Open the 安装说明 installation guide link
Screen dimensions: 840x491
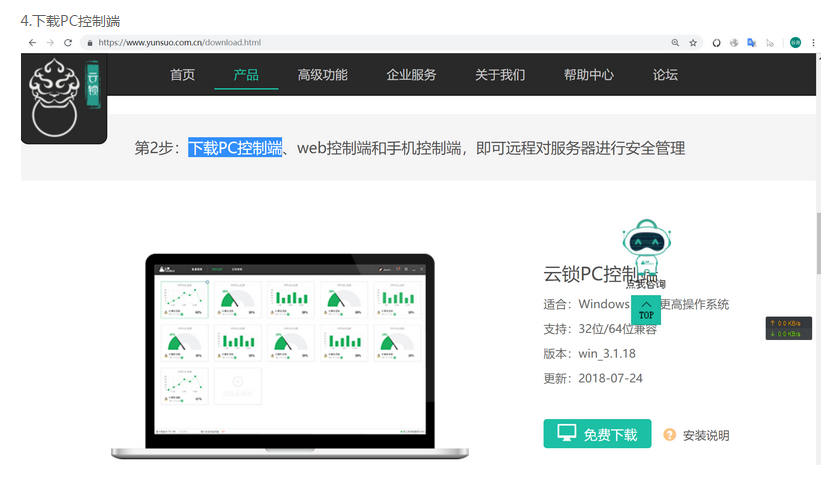706,435
